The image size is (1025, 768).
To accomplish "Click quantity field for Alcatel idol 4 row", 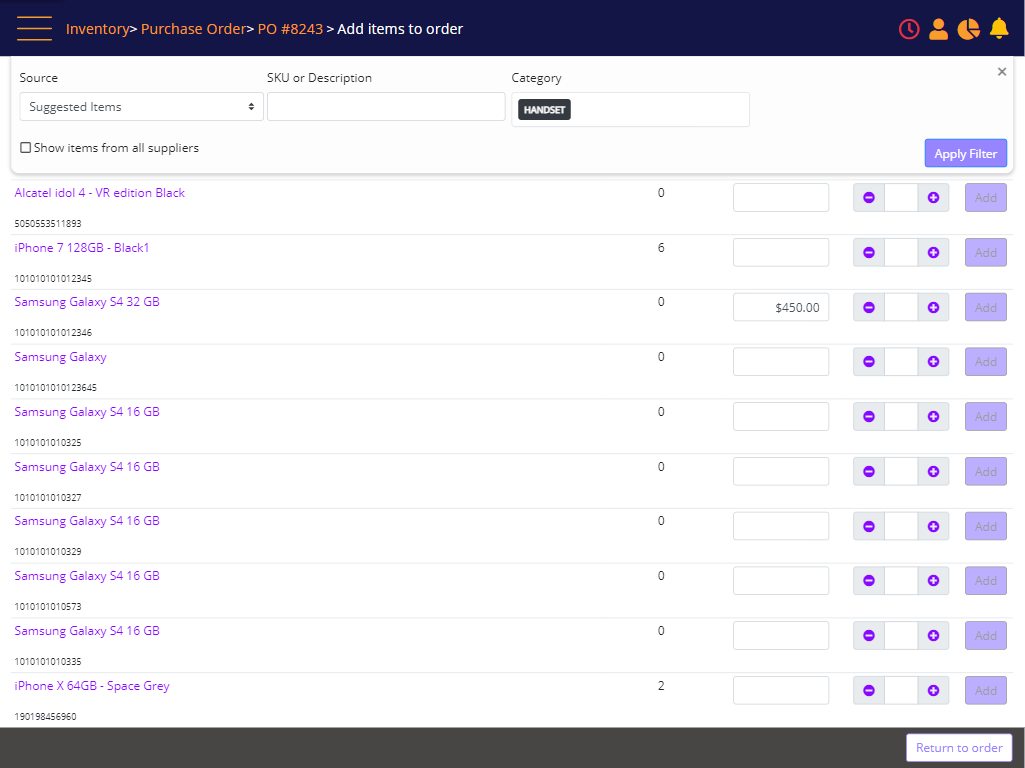I will click(901, 197).
